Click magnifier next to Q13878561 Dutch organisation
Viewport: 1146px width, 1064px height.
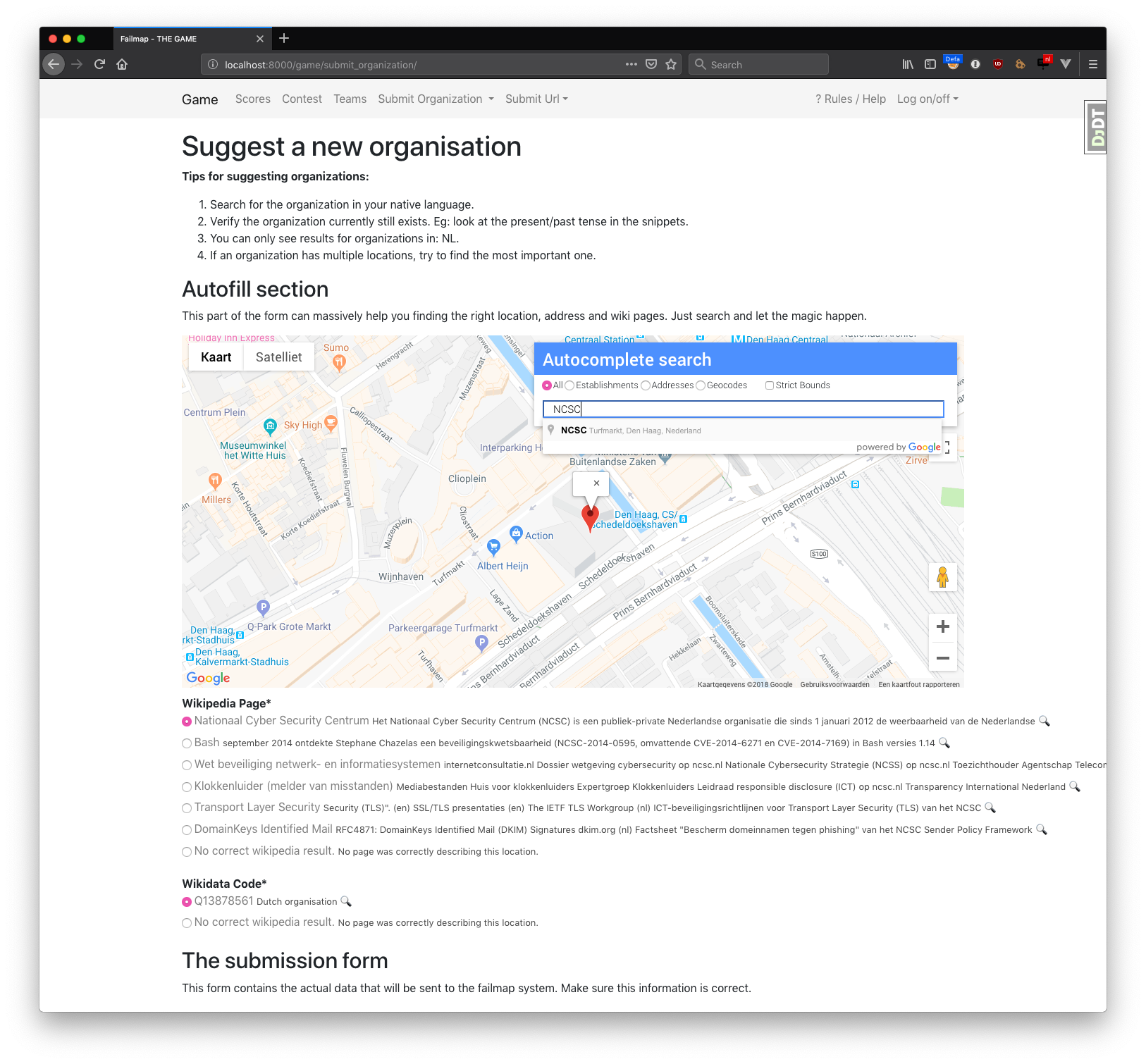click(346, 901)
